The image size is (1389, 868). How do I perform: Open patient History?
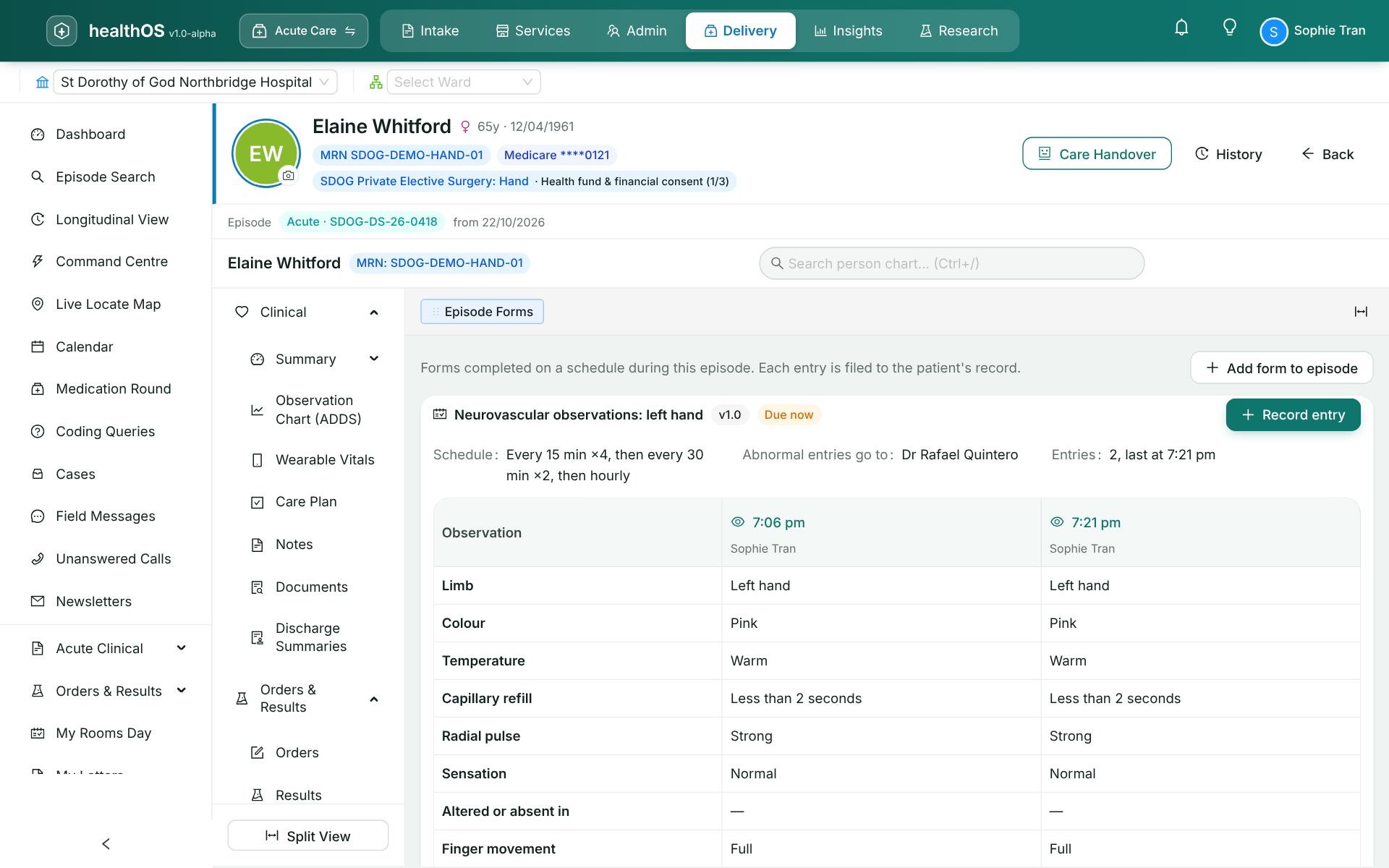tap(1228, 153)
